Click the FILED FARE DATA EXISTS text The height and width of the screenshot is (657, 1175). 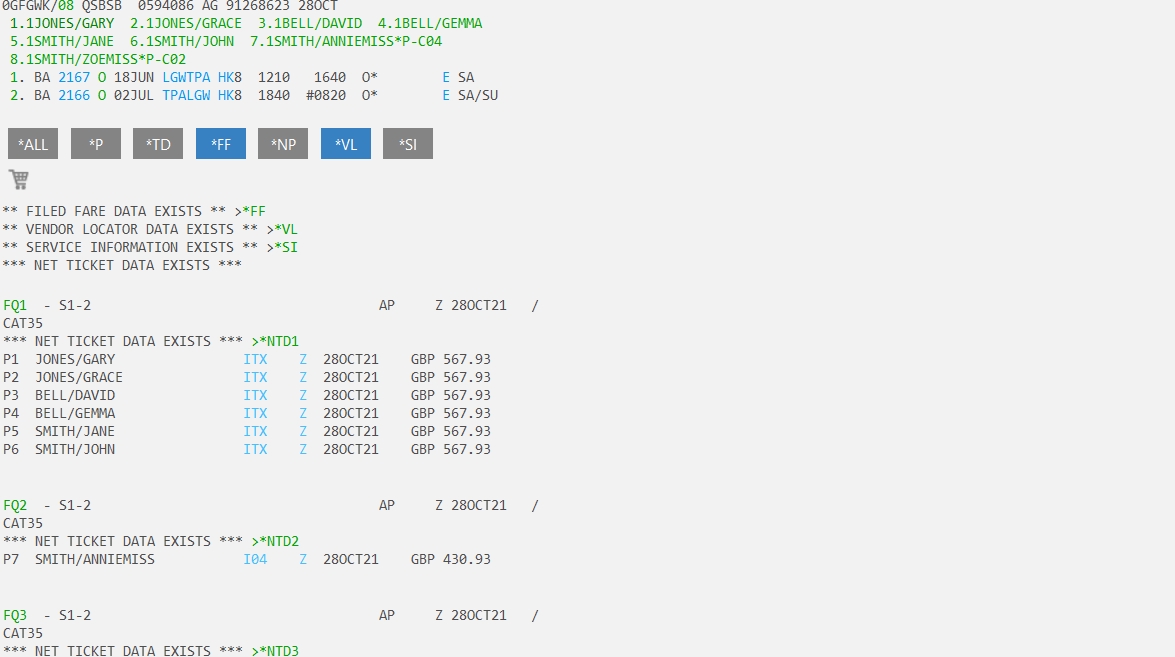pyautogui.click(x=114, y=211)
